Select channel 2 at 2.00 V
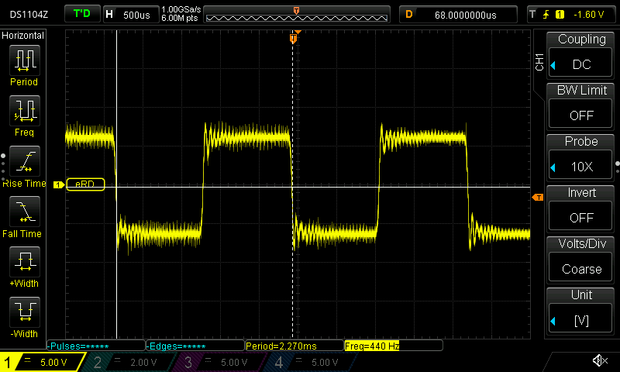 (130, 362)
